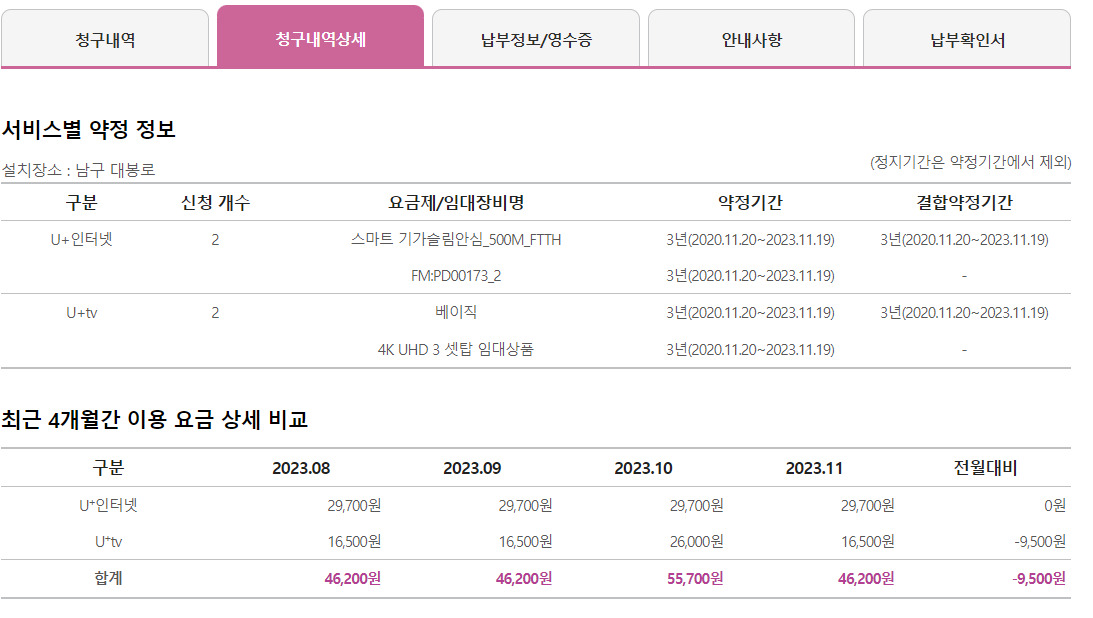
Task: Click the 정지기간은 약정기간에서 제외 note
Action: pyautogui.click(x=970, y=162)
